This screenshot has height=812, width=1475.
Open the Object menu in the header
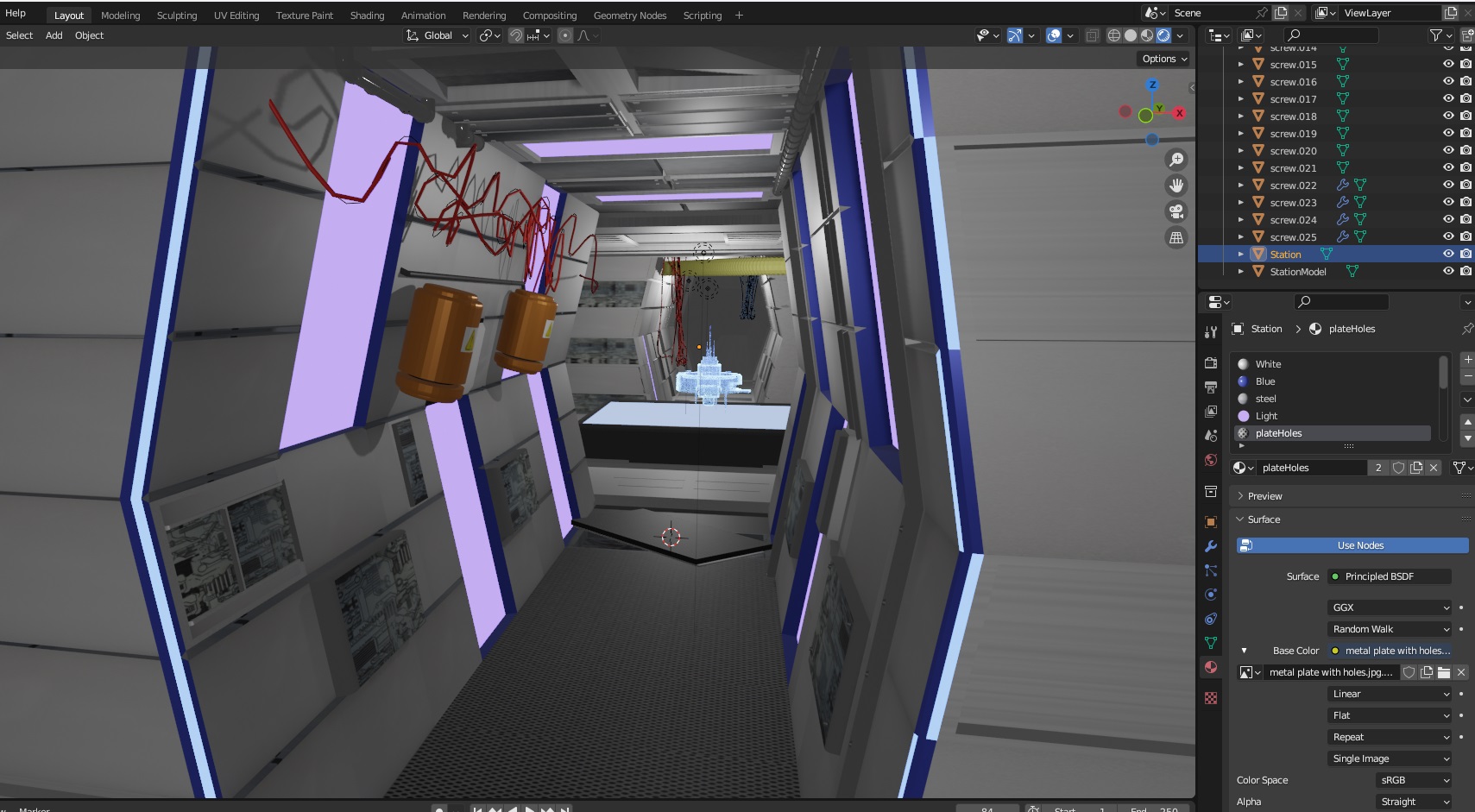pos(89,35)
